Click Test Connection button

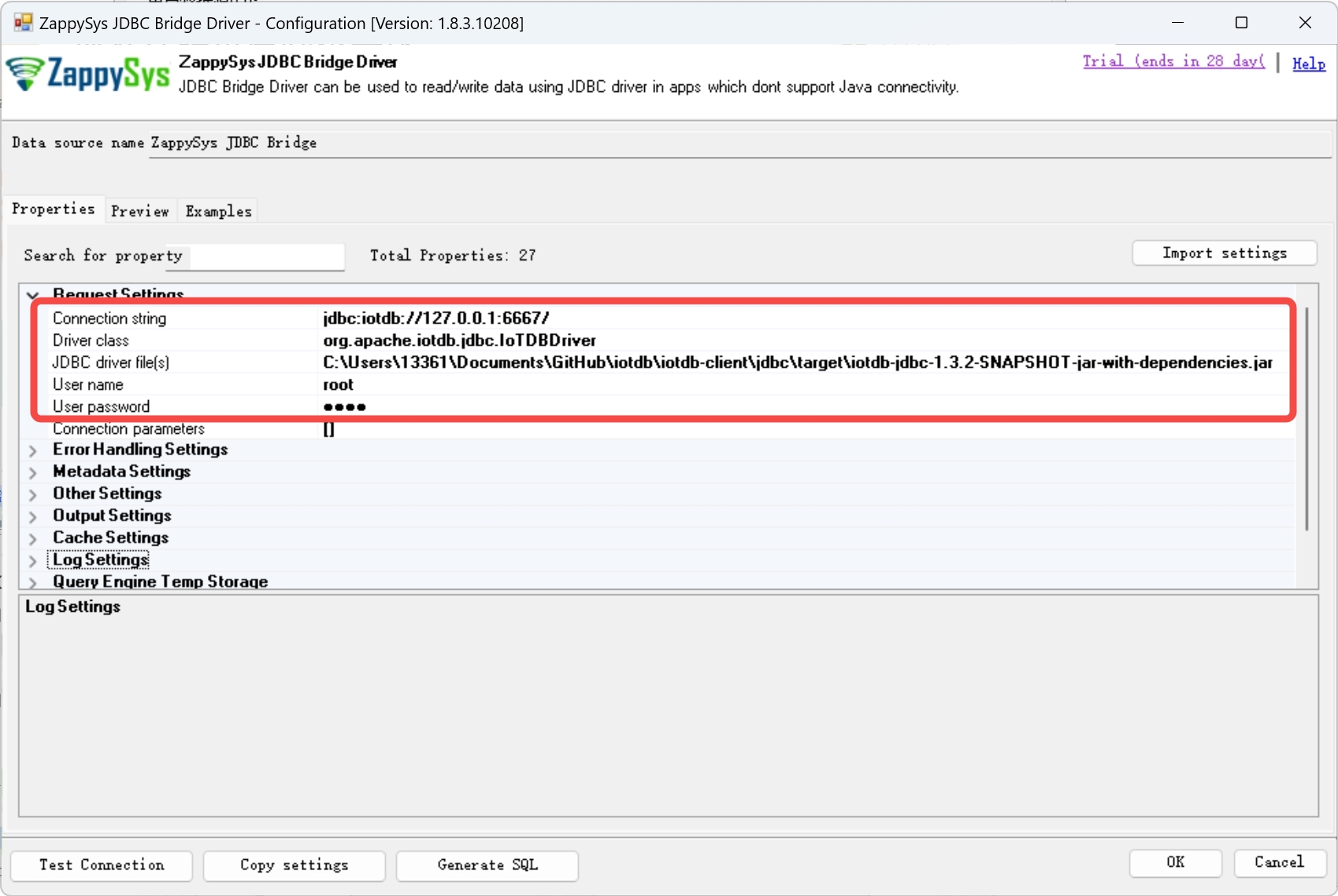102,865
